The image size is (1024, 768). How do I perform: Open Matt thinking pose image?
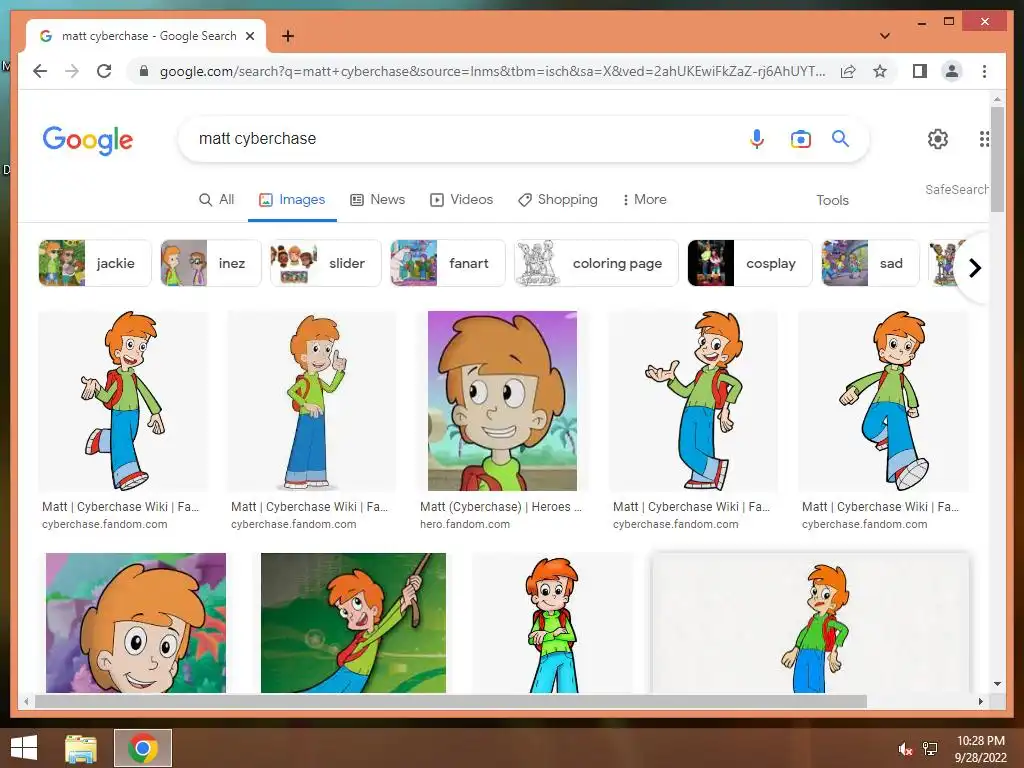[x=312, y=401]
